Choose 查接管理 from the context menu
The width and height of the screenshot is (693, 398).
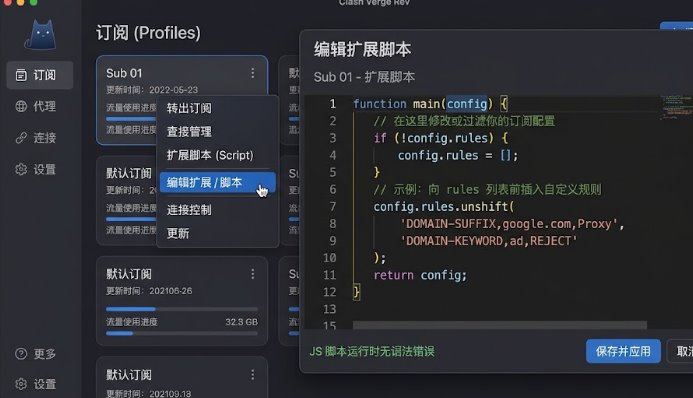pos(218,131)
